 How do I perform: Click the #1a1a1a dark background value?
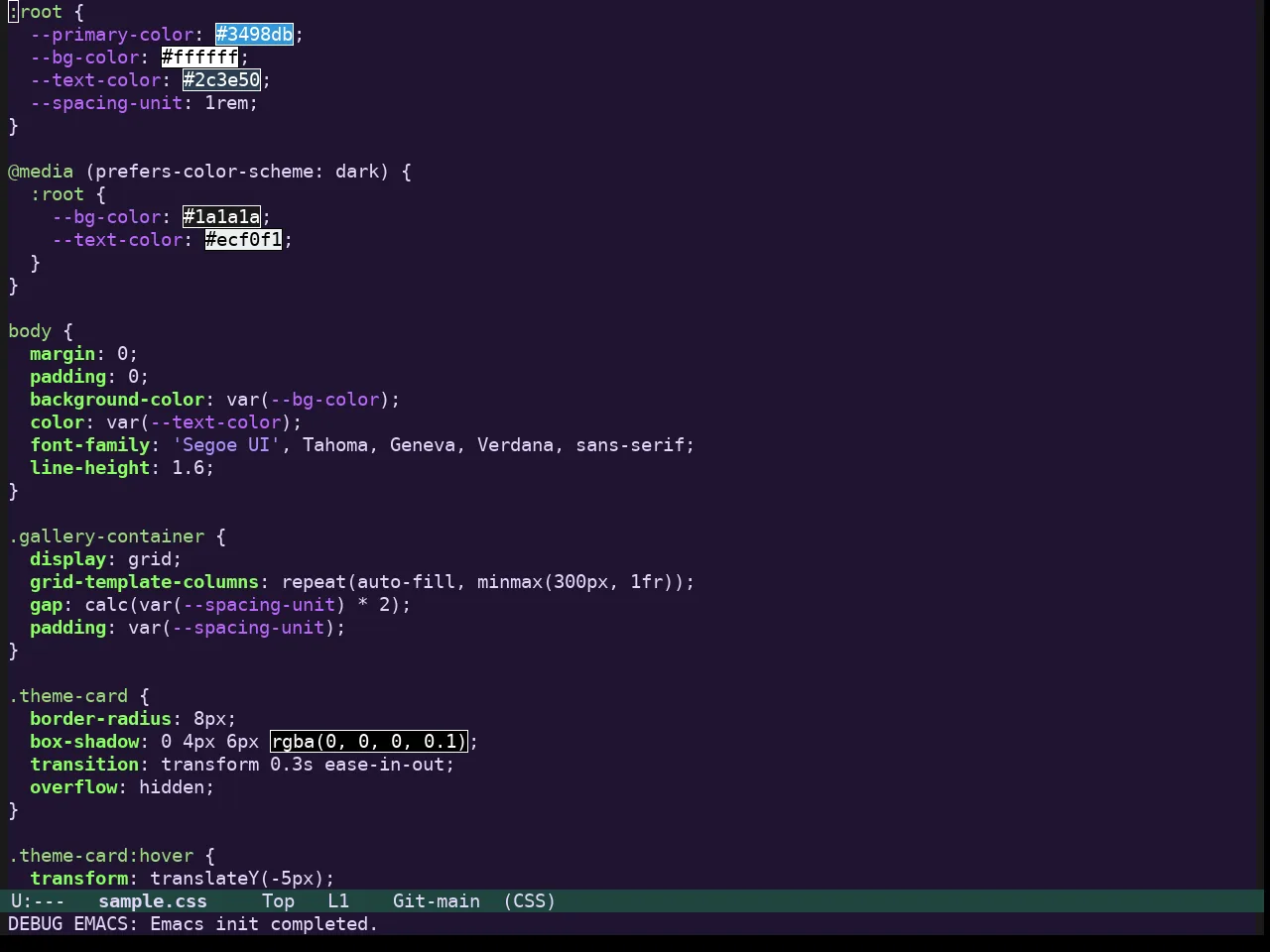(x=221, y=217)
